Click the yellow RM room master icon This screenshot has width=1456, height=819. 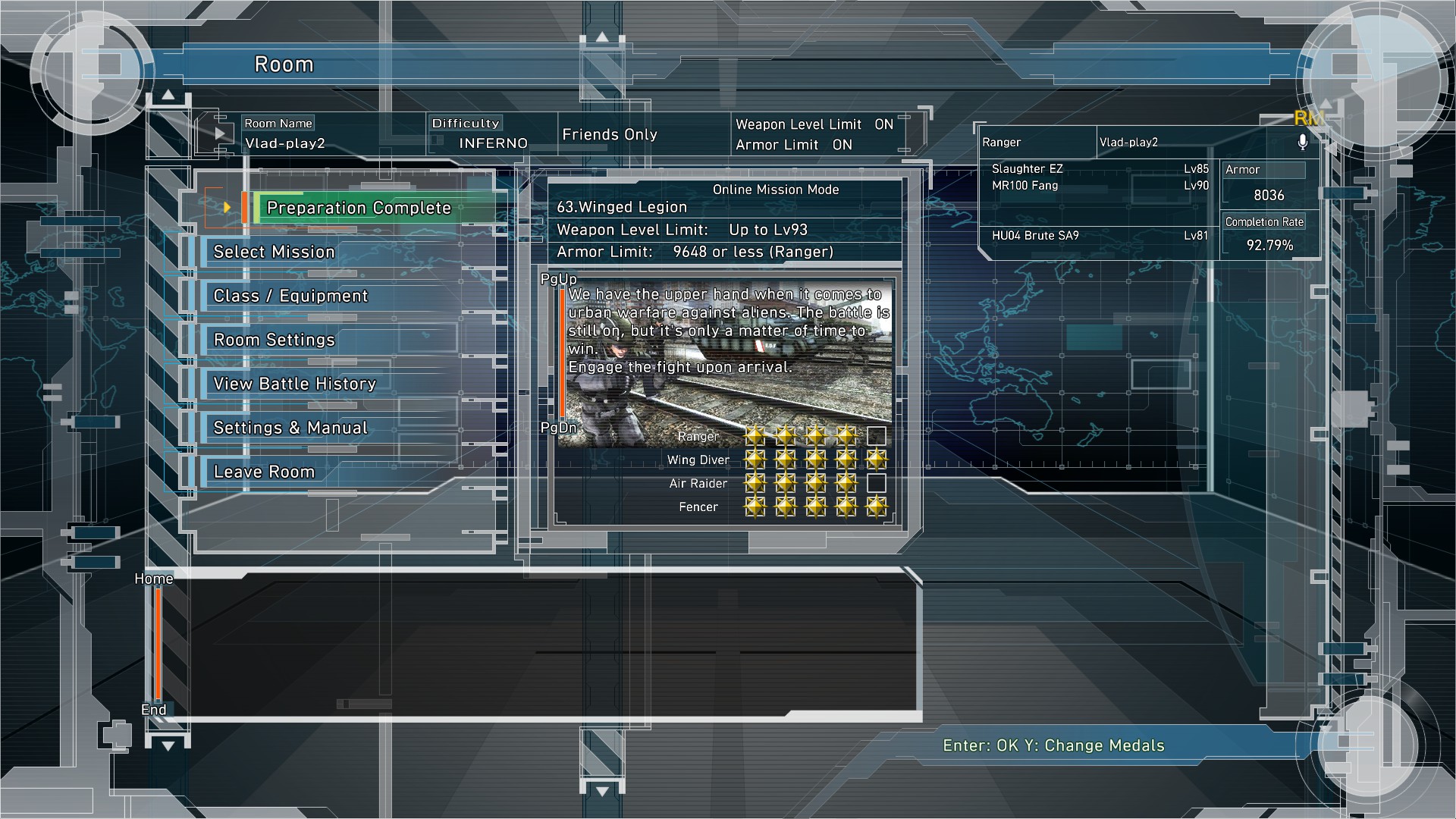click(x=1308, y=118)
